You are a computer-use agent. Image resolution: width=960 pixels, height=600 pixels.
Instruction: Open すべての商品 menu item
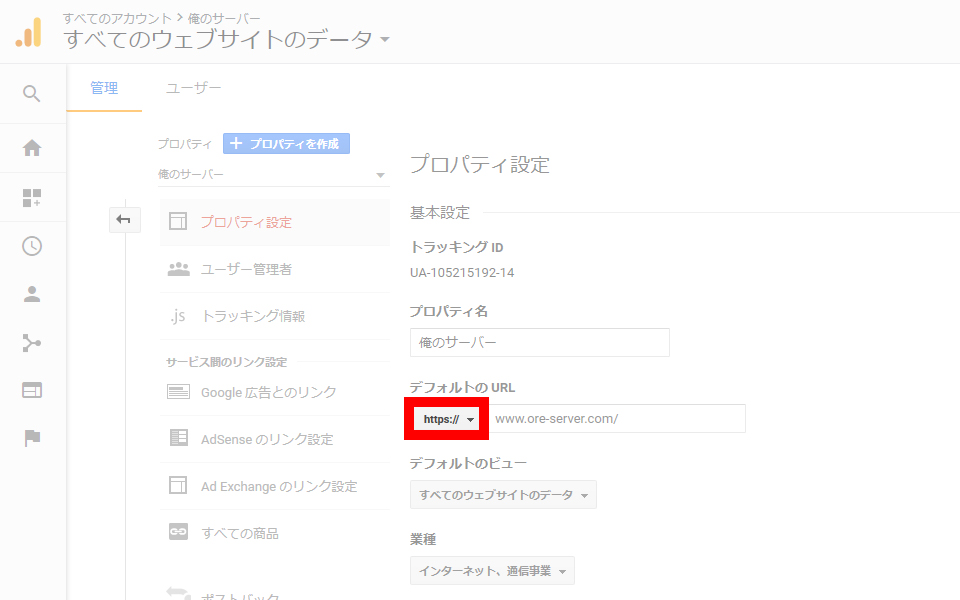pyautogui.click(x=274, y=533)
